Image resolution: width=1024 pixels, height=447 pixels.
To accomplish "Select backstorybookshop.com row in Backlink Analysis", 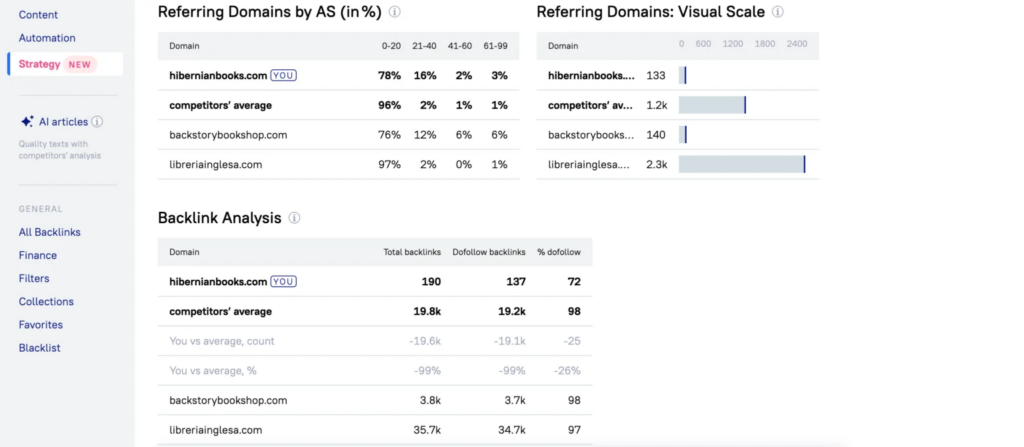I will pyautogui.click(x=228, y=400).
